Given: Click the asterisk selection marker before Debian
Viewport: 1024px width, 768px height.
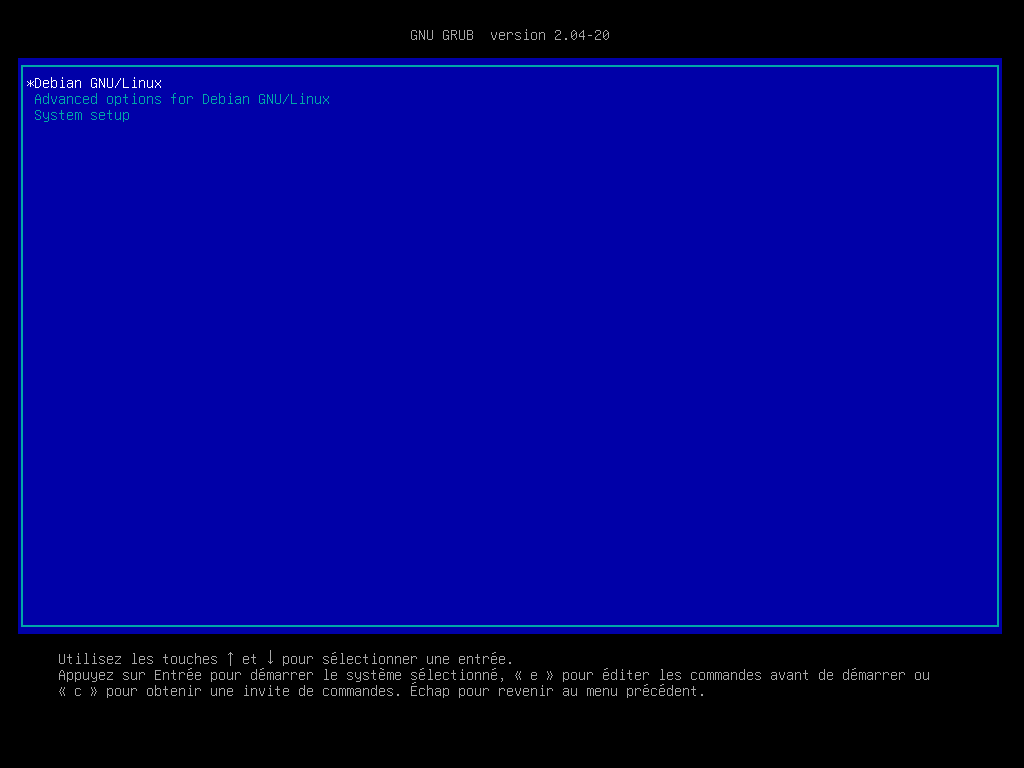Looking at the screenshot, I should click(x=30, y=84).
